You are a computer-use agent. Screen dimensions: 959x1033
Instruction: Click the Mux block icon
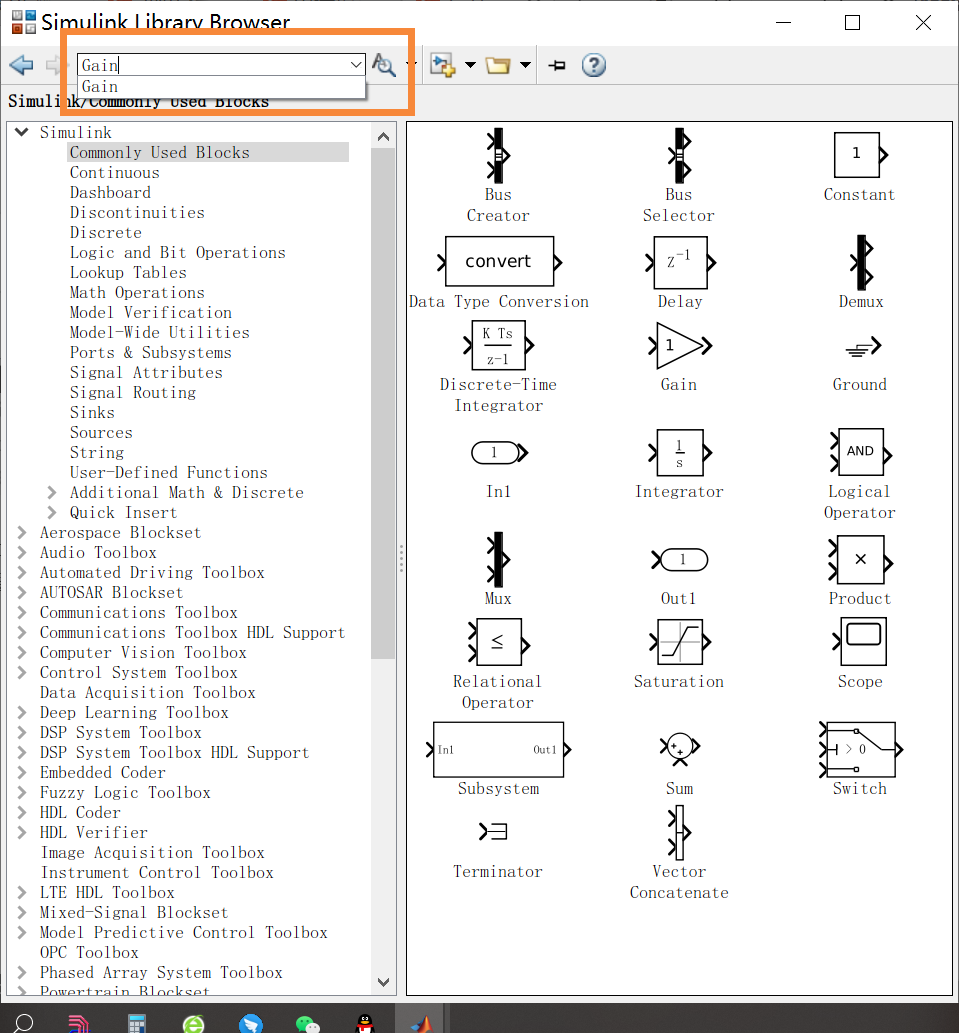pos(498,559)
